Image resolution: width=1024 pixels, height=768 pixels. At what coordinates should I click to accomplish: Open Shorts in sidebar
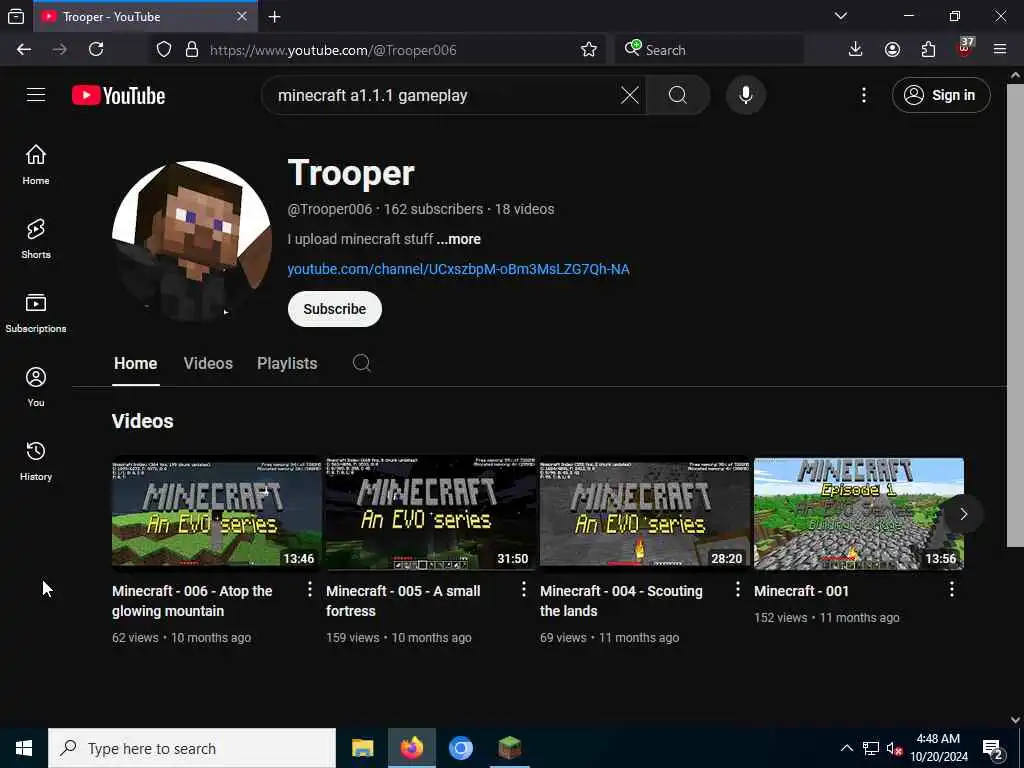coord(36,239)
